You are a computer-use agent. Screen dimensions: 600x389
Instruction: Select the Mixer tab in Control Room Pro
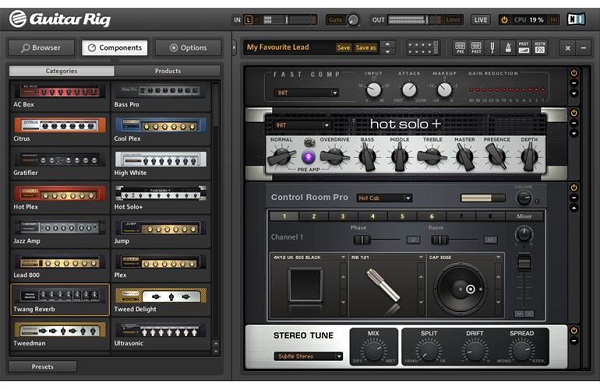[x=524, y=216]
